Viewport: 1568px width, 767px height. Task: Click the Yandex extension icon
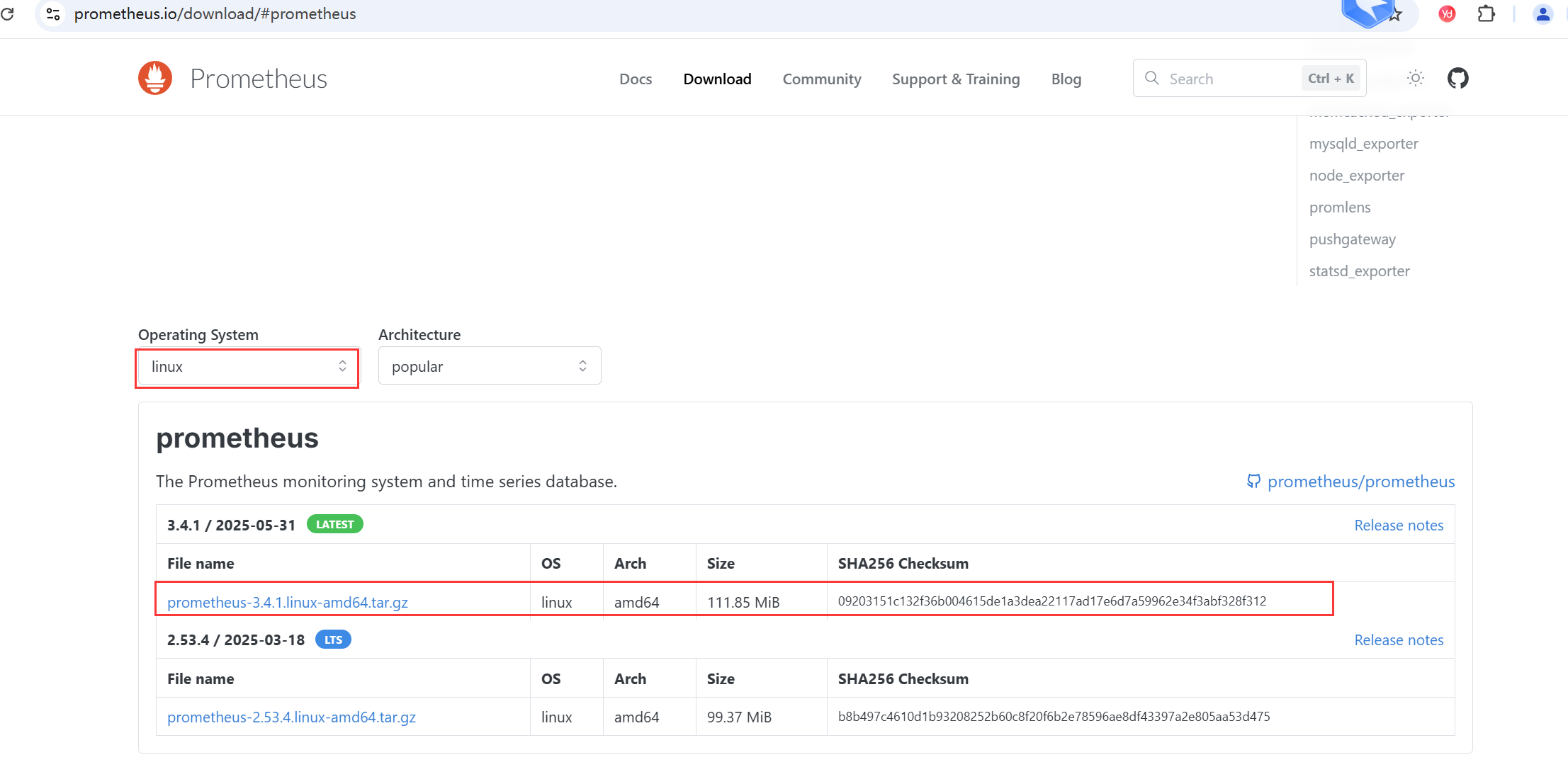[x=1446, y=13]
